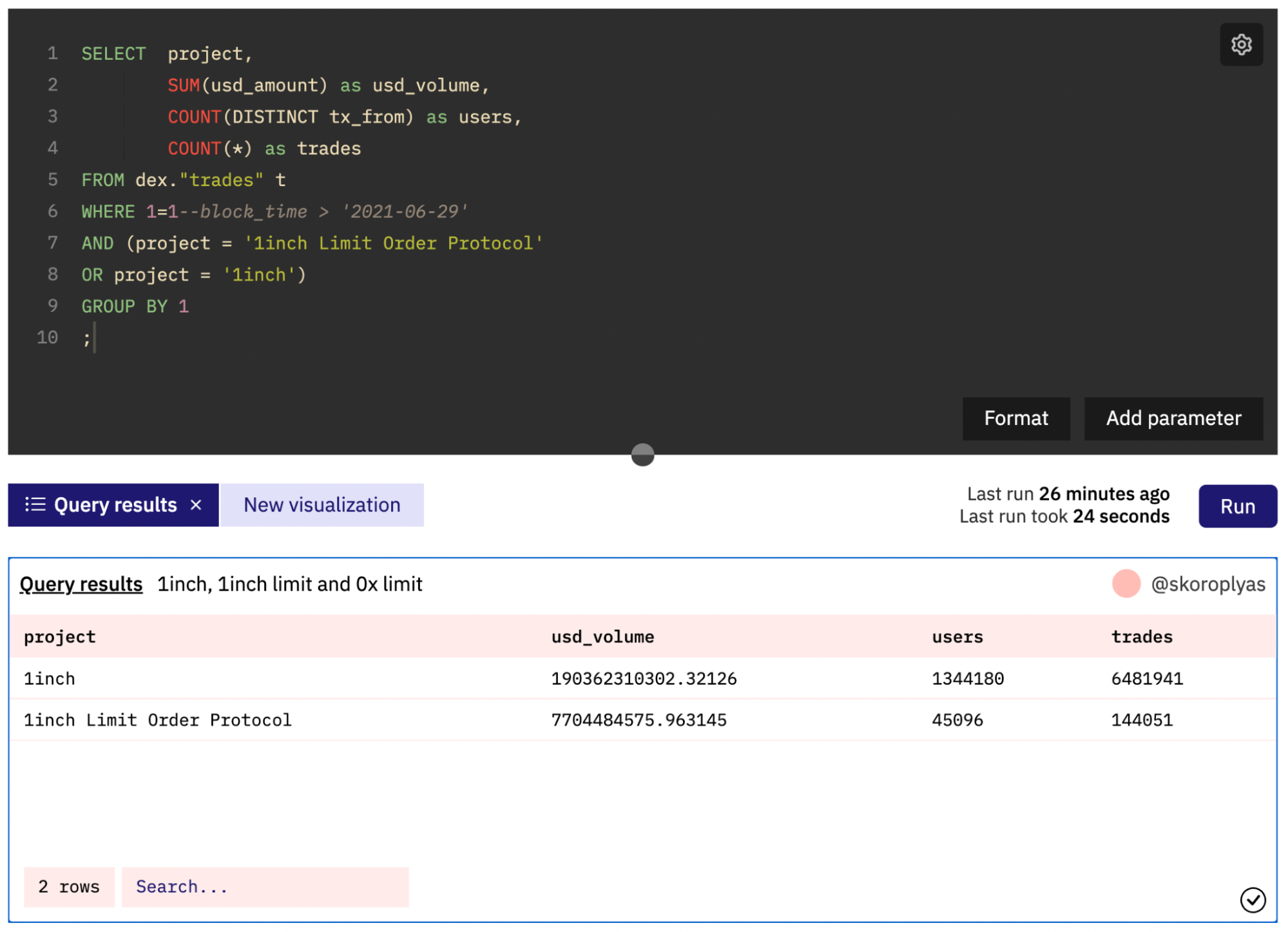Focus the Search results input field
This screenshot has width=1288, height=932.
[x=264, y=886]
